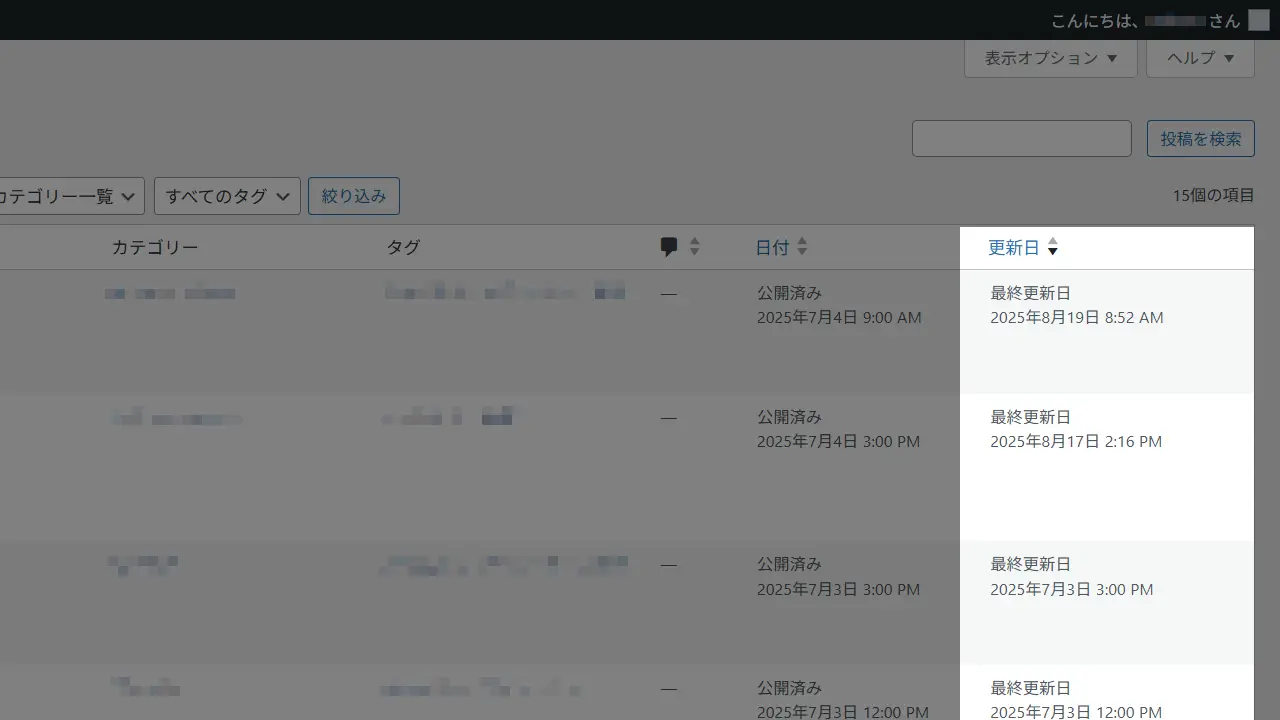The height and width of the screenshot is (720, 1280).
Task: Click inside the post search input field
Action: (x=1021, y=138)
